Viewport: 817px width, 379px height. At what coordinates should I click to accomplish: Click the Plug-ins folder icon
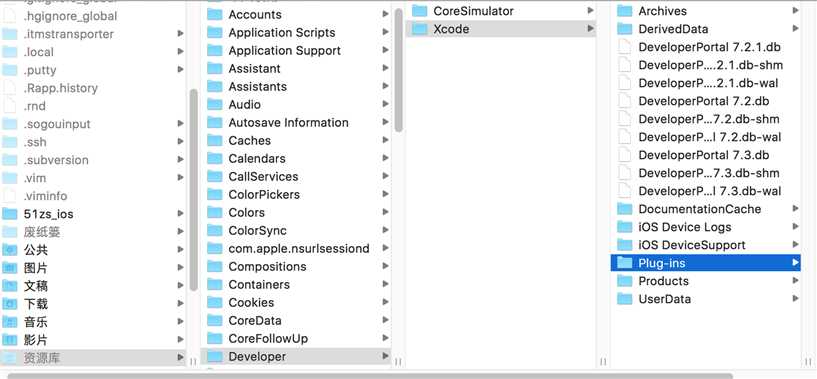pyautogui.click(x=625, y=263)
